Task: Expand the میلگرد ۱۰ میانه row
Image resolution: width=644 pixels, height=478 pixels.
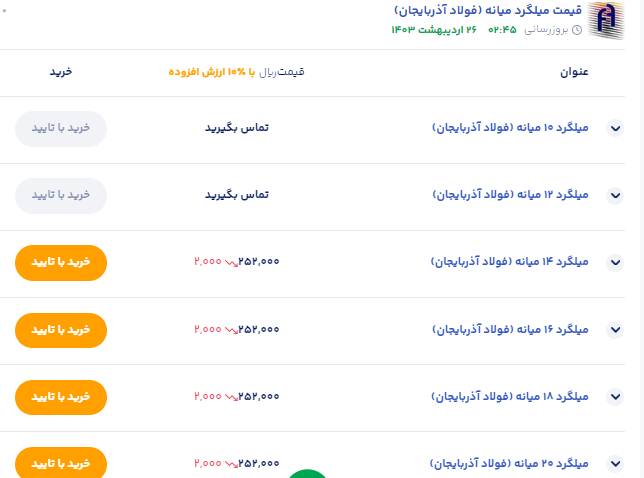Action: [616, 129]
